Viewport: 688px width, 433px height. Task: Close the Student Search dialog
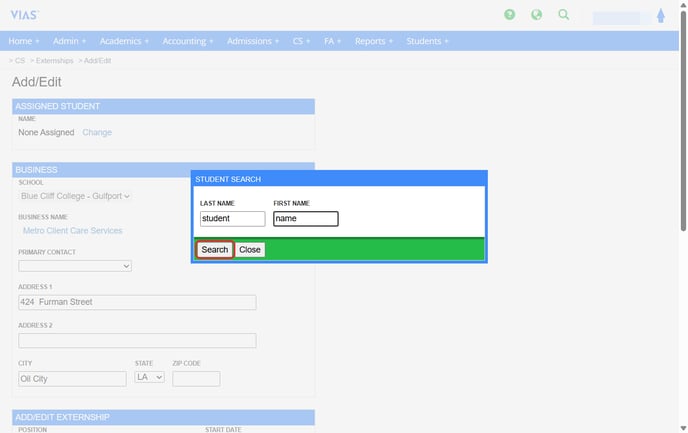click(250, 250)
